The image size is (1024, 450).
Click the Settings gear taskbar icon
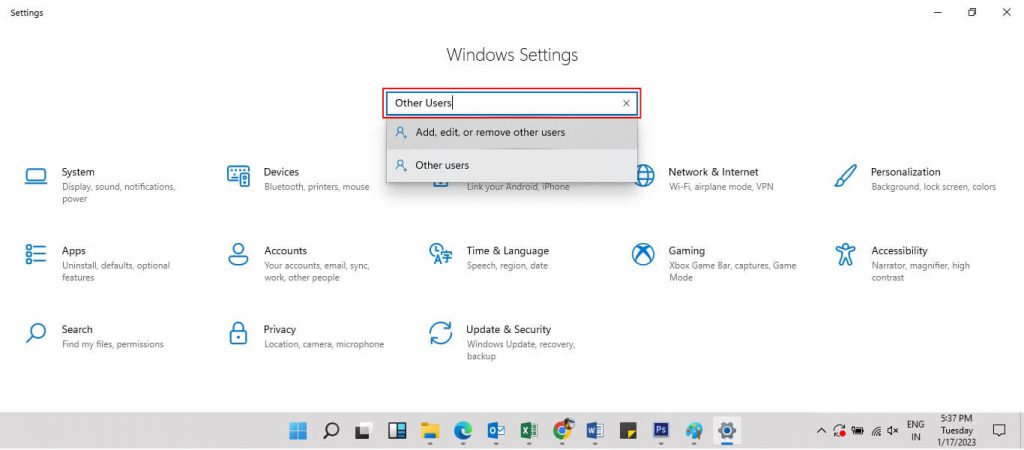coord(726,430)
